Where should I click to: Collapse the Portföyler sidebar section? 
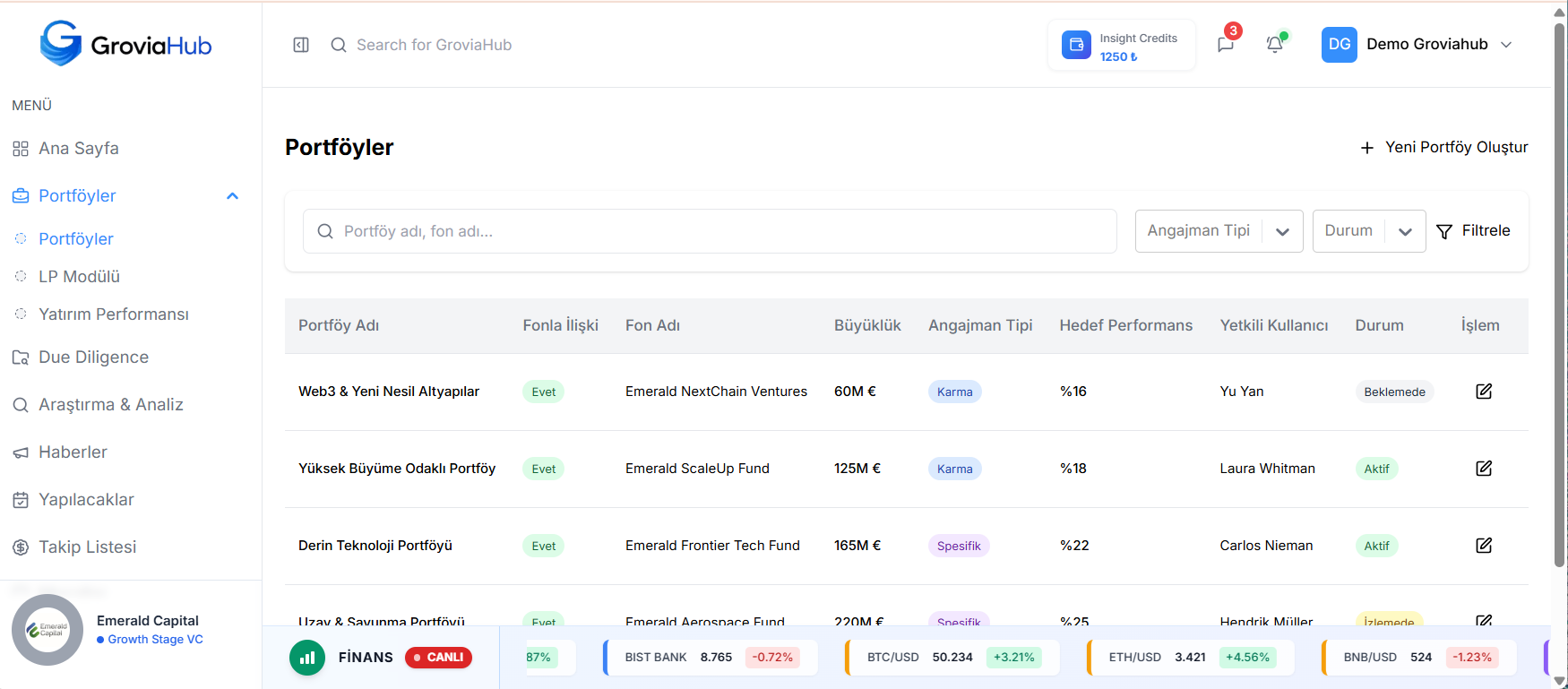pyautogui.click(x=232, y=196)
